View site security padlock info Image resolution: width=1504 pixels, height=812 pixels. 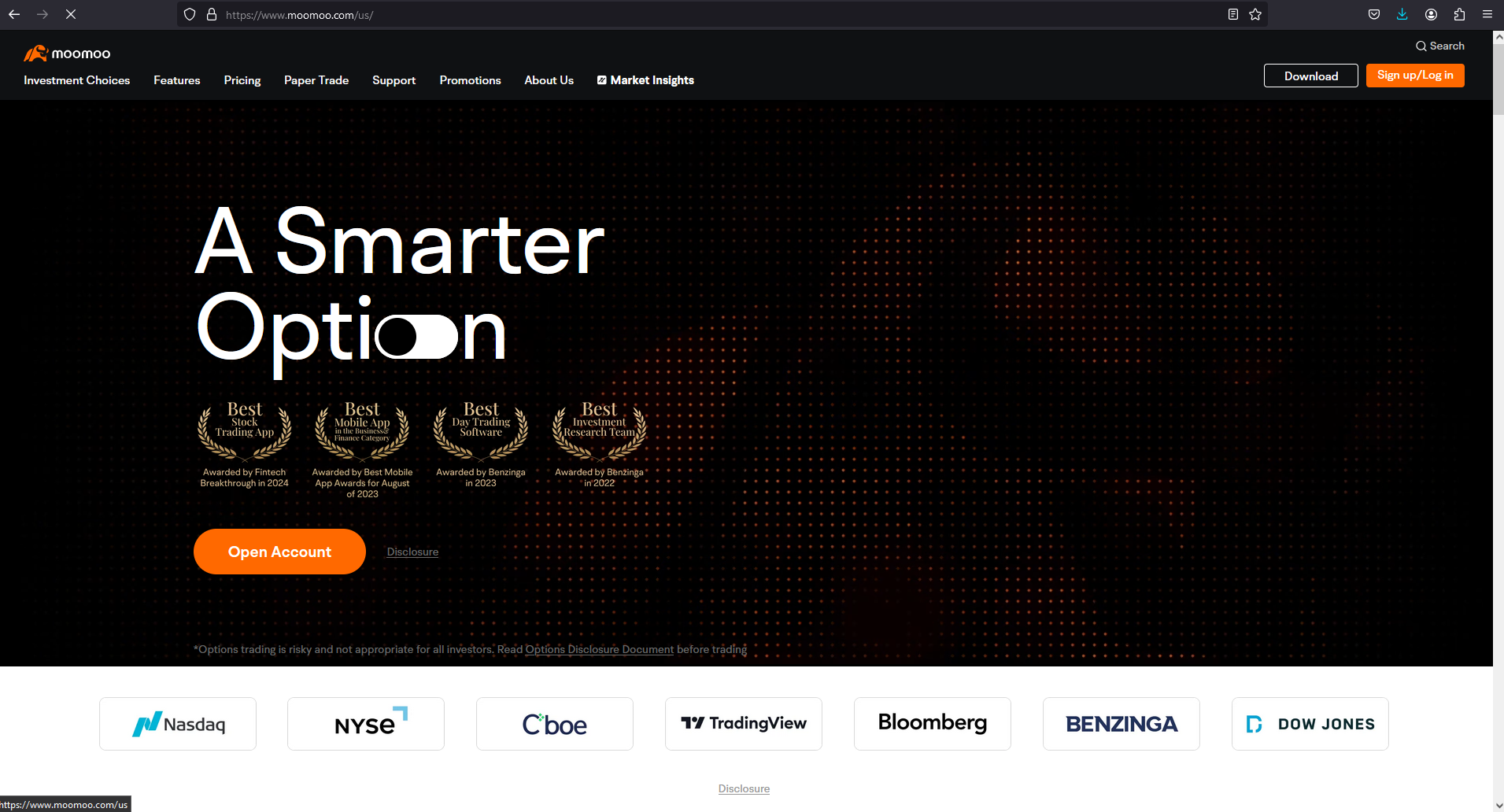[212, 14]
